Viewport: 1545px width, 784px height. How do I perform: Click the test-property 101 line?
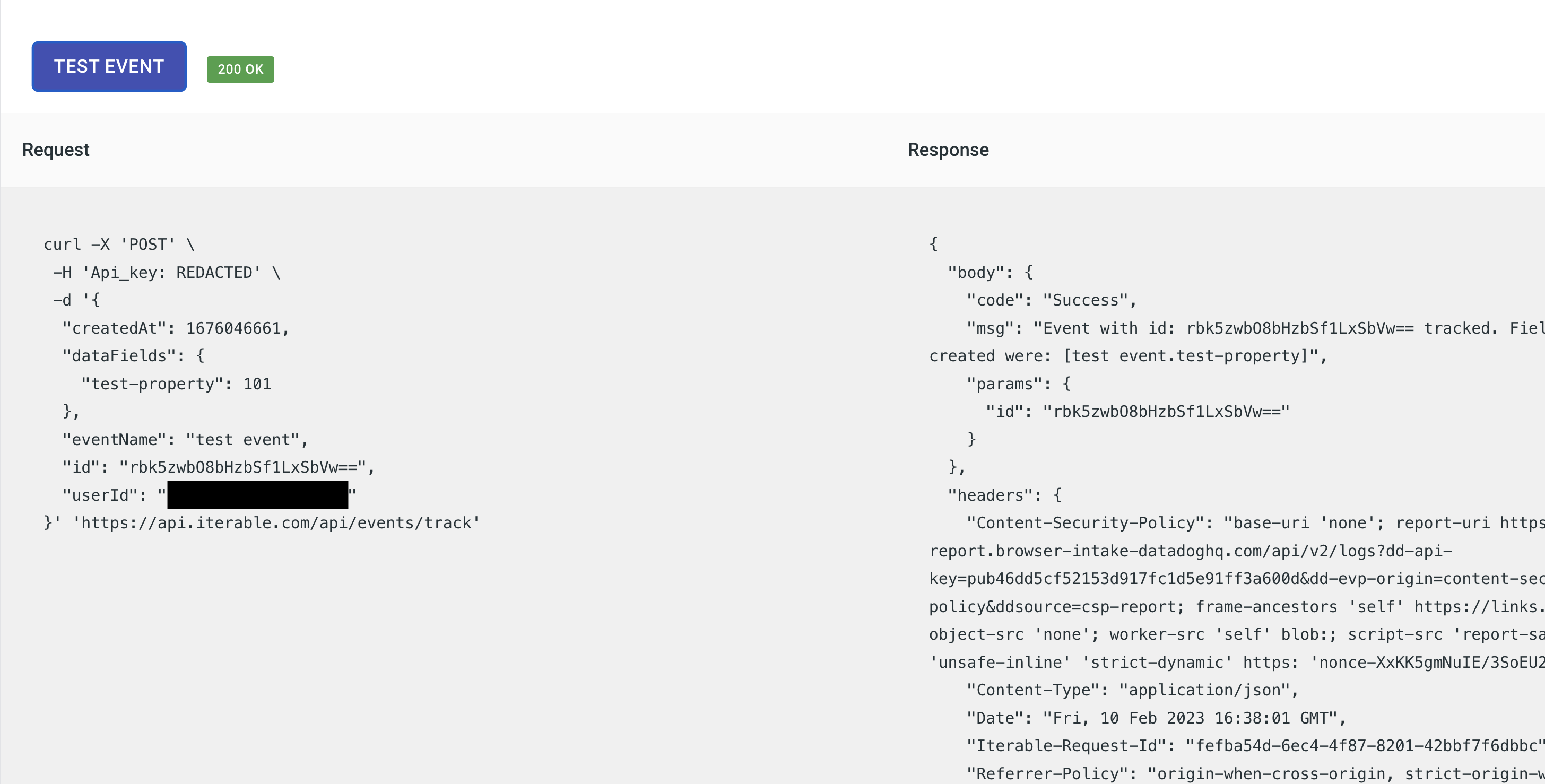tap(176, 384)
